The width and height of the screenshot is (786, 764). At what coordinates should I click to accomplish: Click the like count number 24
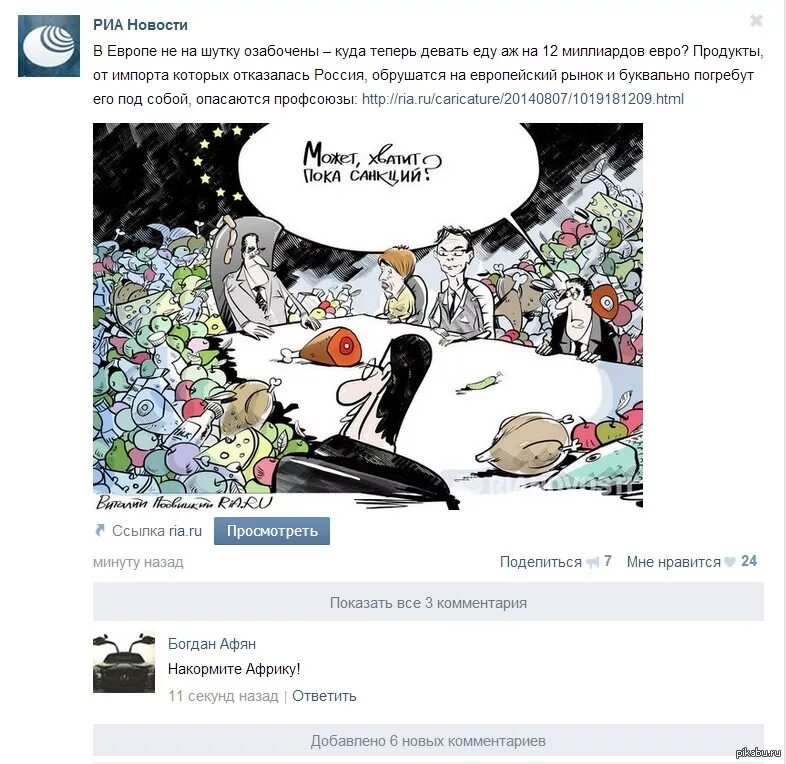tap(749, 561)
